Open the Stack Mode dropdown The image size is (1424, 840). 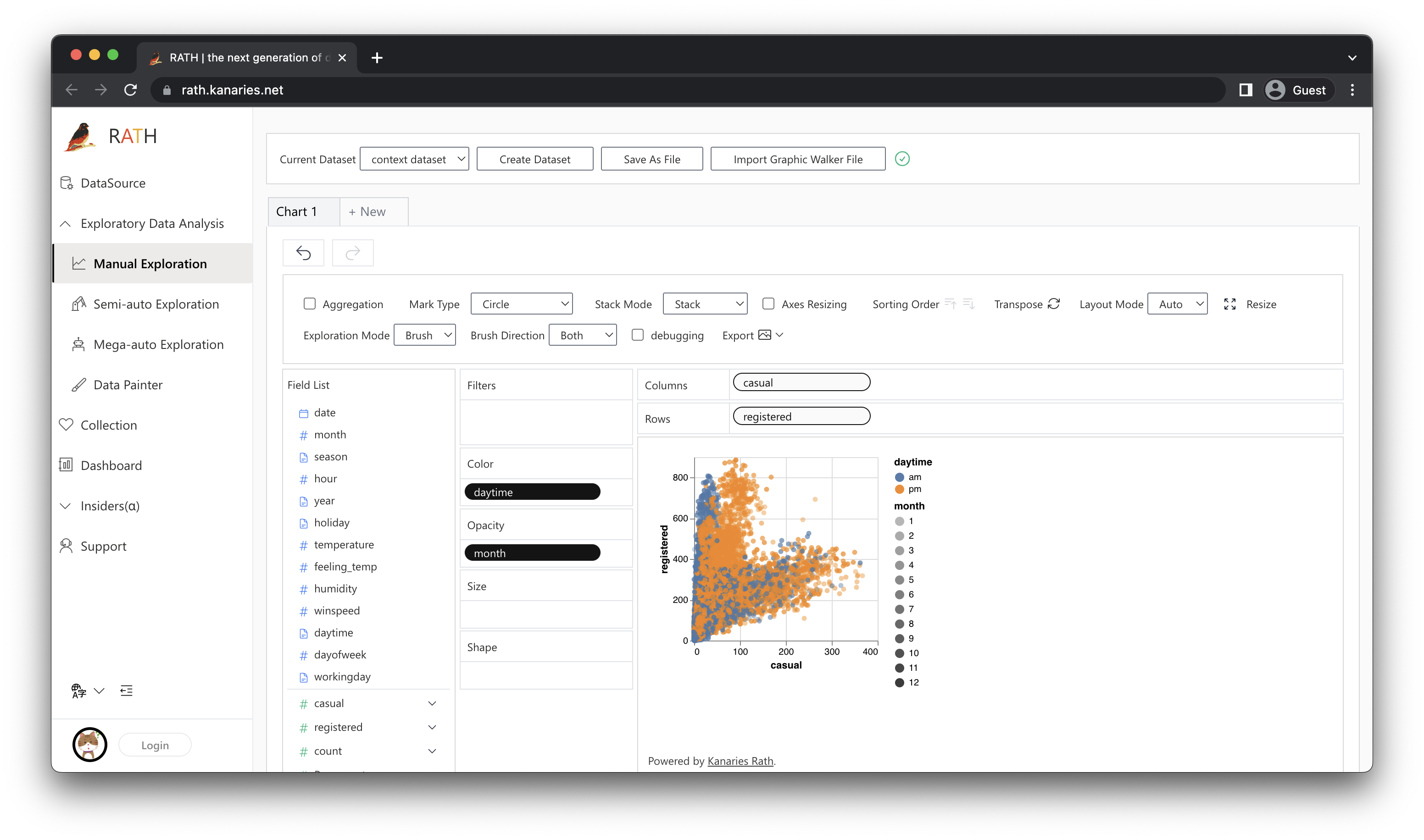click(704, 304)
